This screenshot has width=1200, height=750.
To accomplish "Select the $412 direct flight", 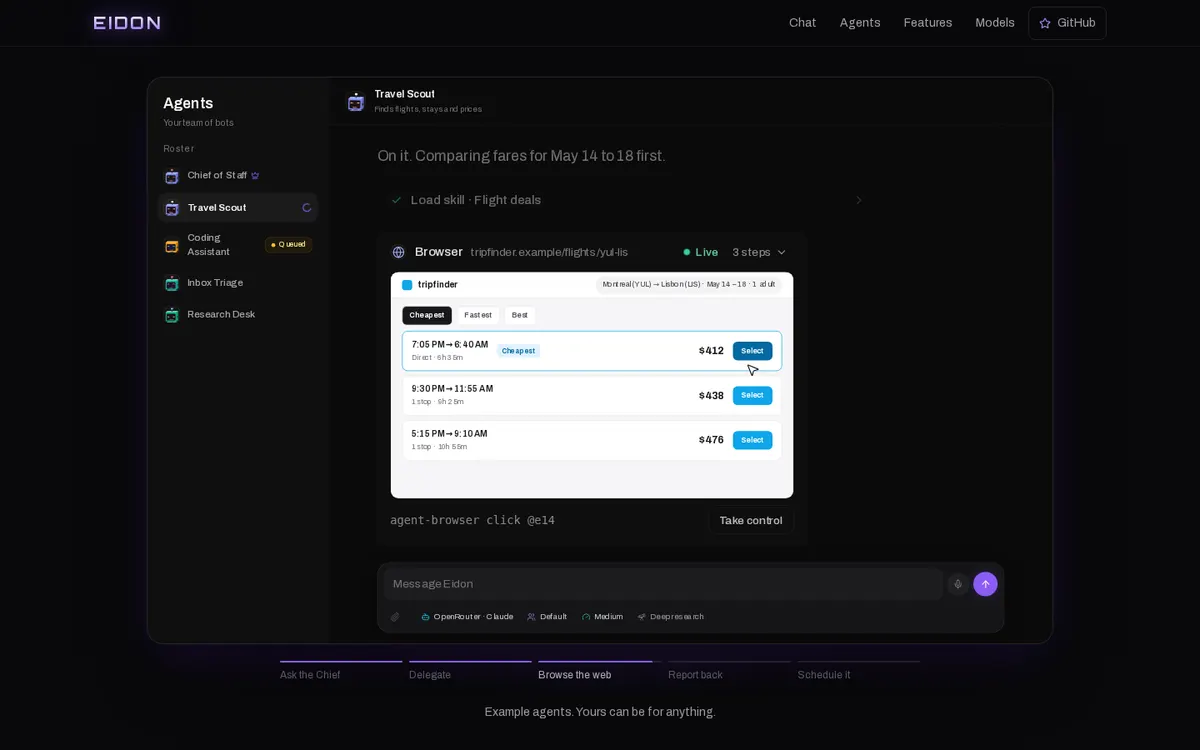I will click(752, 351).
